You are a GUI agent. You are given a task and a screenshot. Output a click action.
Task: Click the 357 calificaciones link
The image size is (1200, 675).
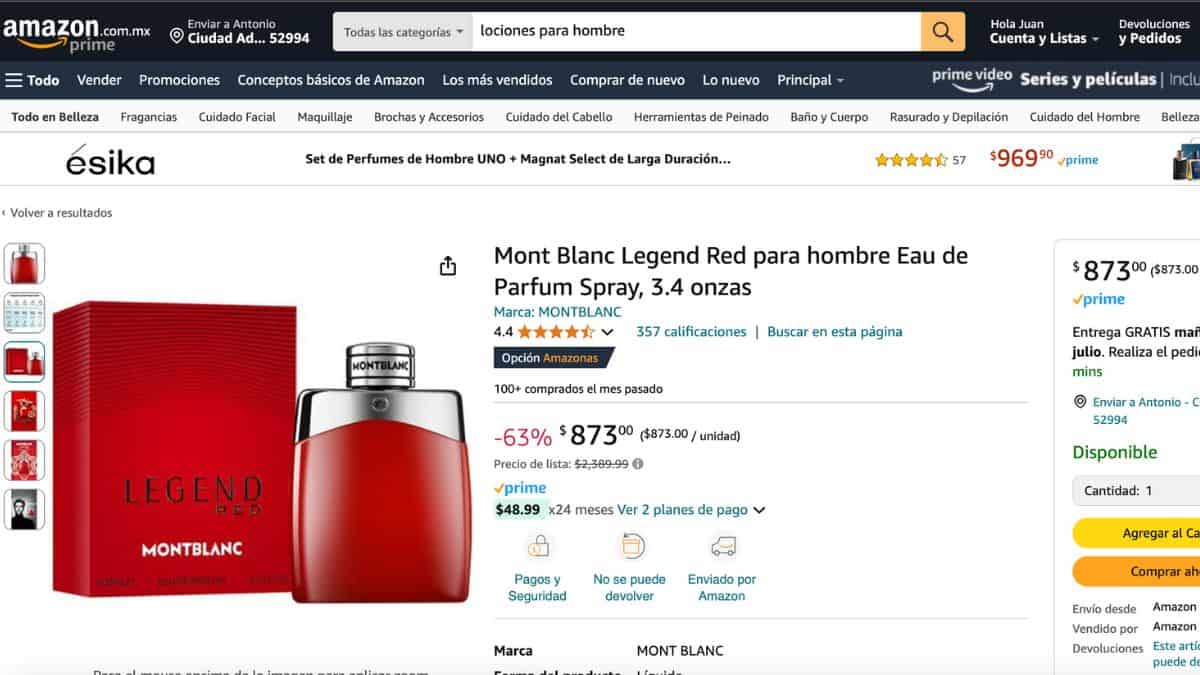point(691,332)
